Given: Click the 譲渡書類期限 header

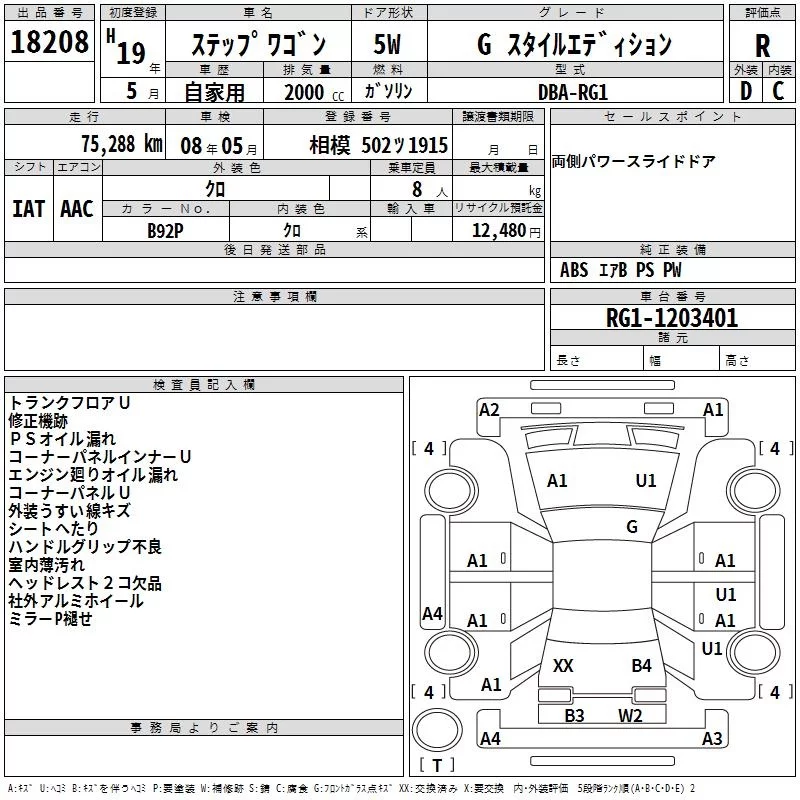Looking at the screenshot, I should pyautogui.click(x=498, y=116).
